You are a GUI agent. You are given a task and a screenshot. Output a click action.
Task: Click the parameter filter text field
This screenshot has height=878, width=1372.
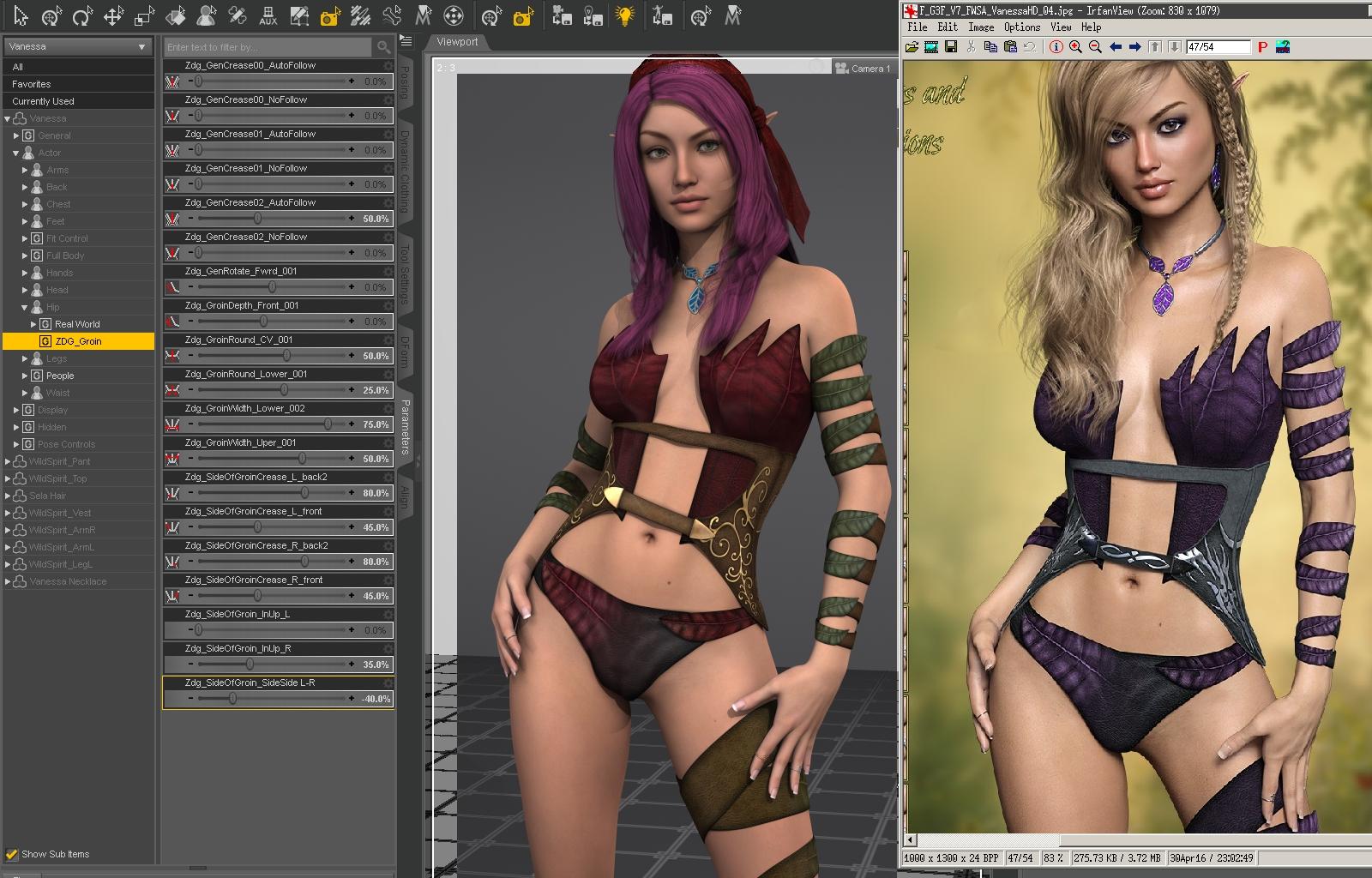[x=268, y=46]
